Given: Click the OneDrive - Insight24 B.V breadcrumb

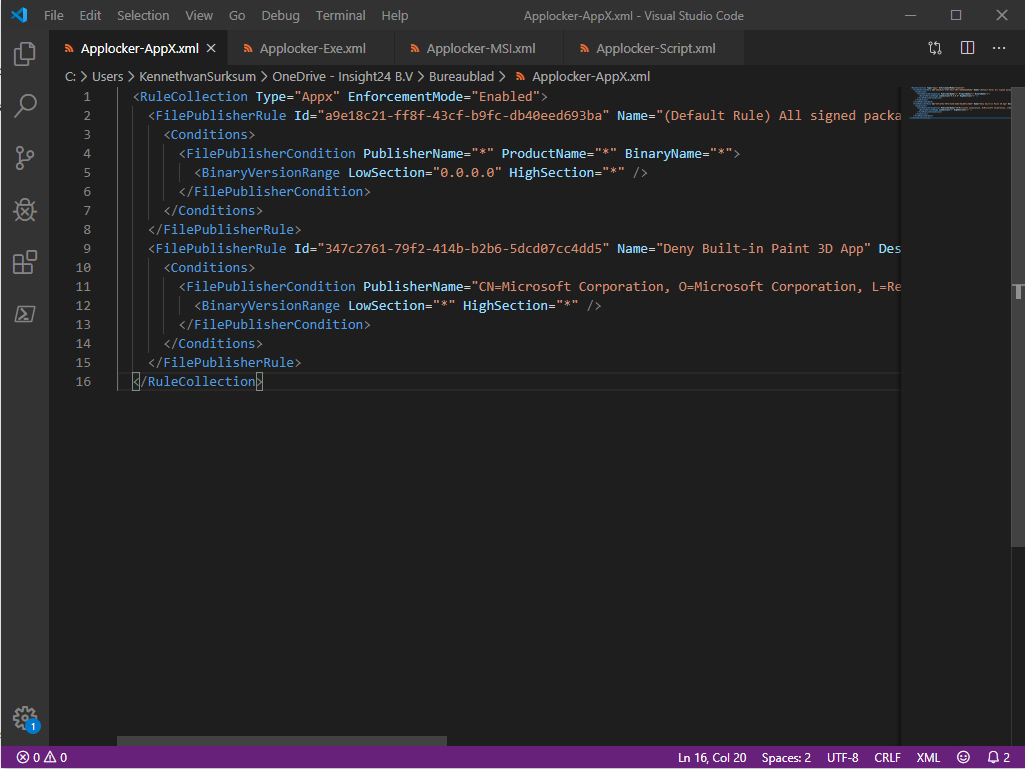Looking at the screenshot, I should pos(343,77).
